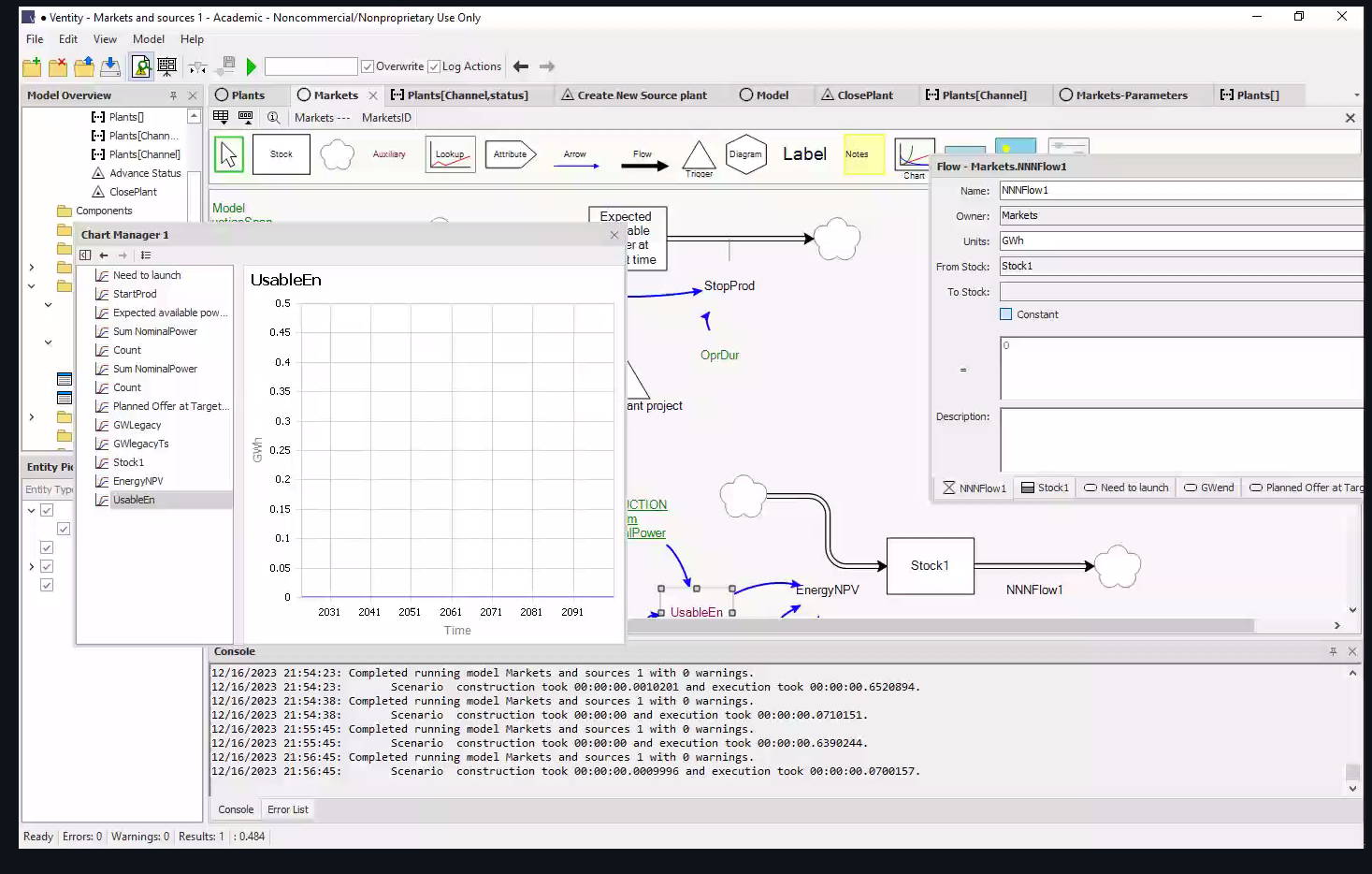The height and width of the screenshot is (874, 1372).
Task: Select the Diagram octagon tool
Action: click(745, 154)
